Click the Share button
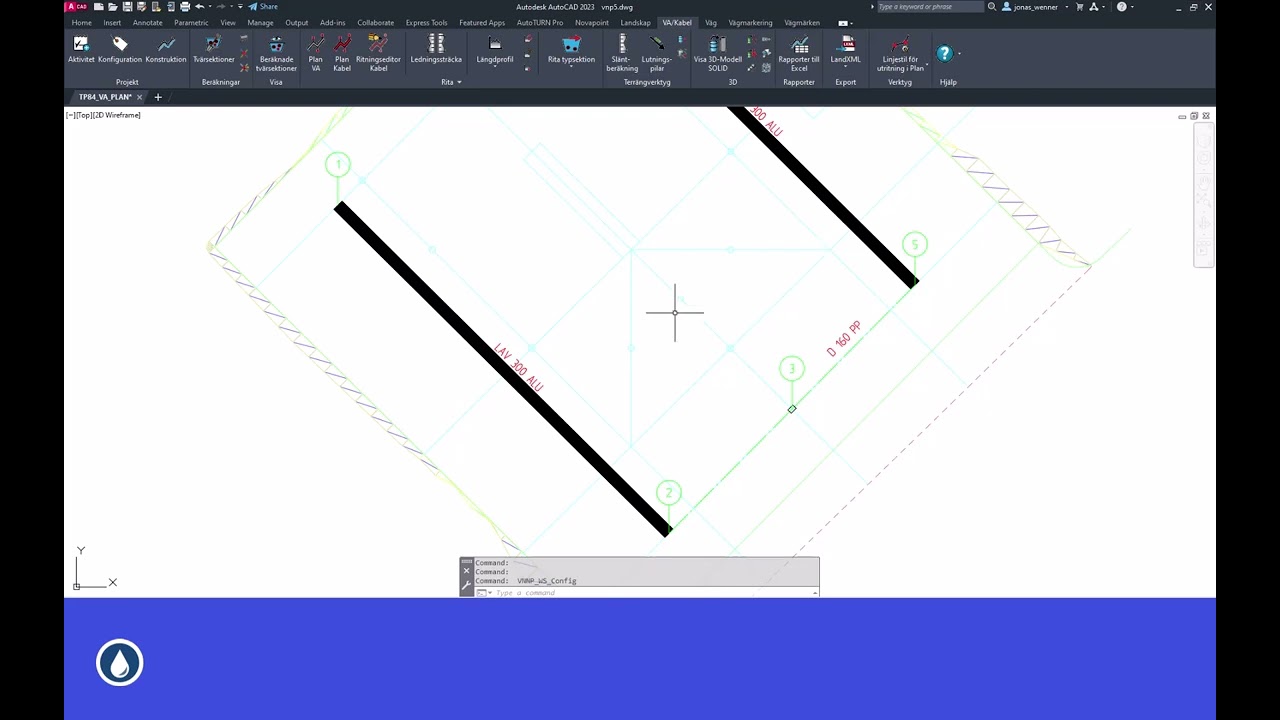This screenshot has width=1280, height=720. coord(264,7)
